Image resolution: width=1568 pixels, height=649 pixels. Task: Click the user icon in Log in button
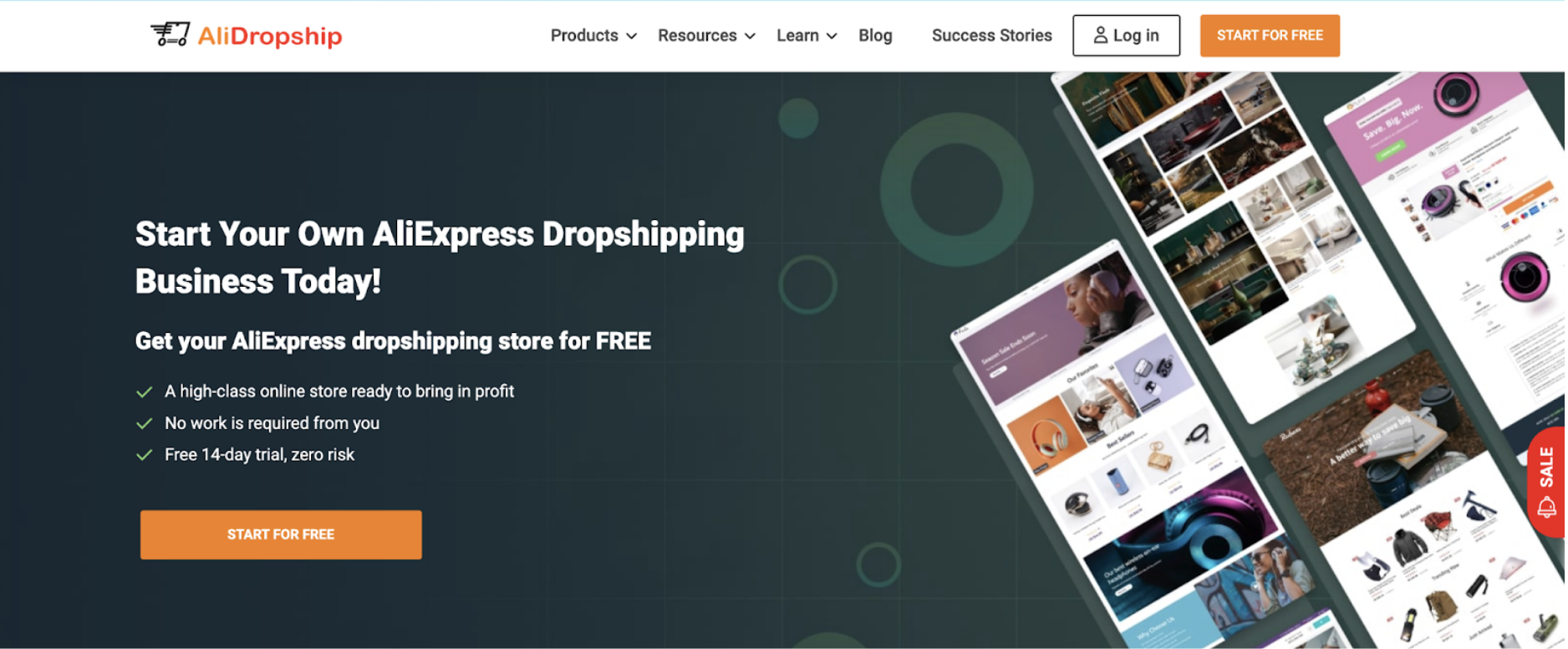[x=1101, y=35]
